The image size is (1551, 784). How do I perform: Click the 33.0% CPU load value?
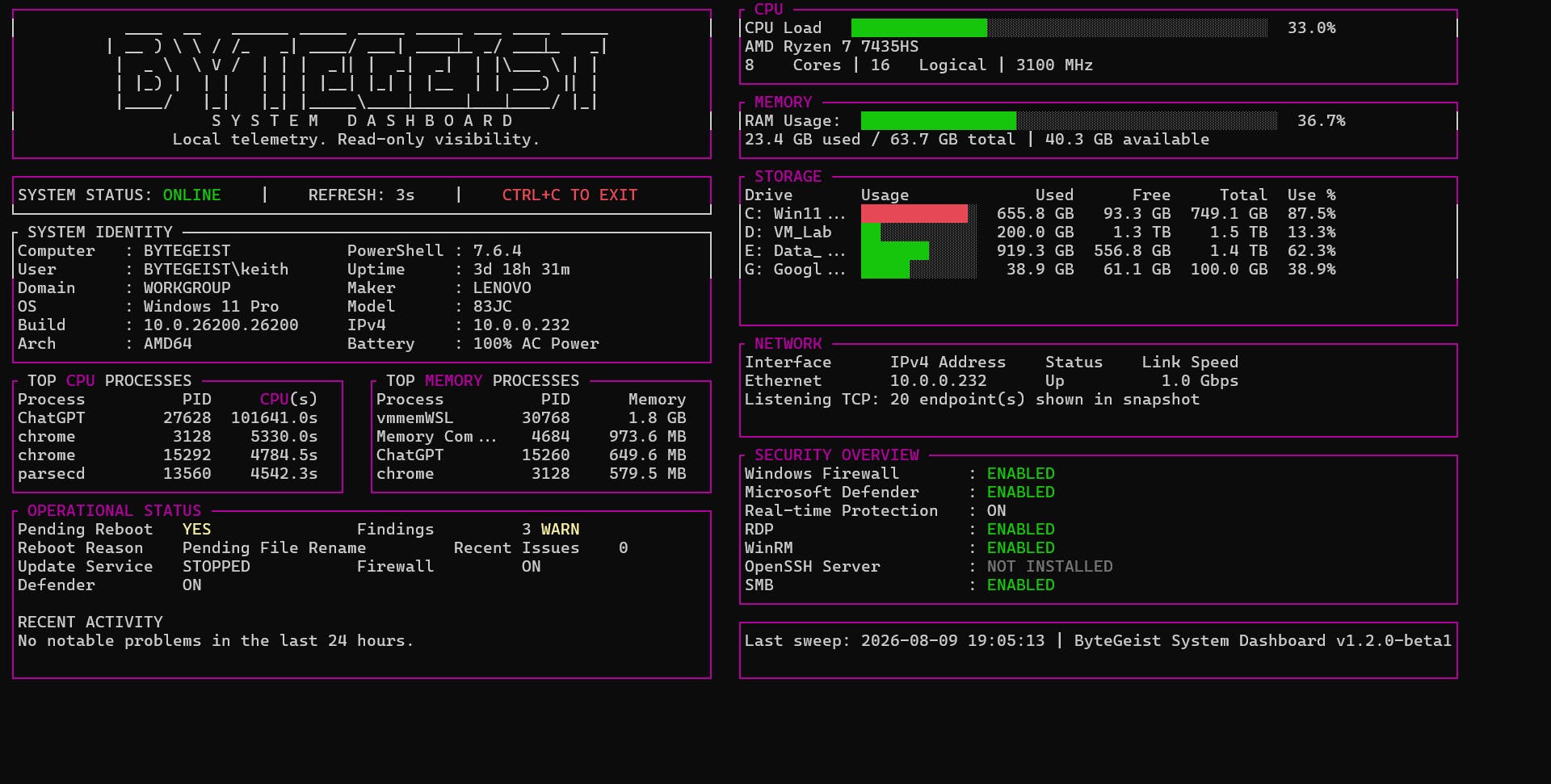pos(1312,27)
